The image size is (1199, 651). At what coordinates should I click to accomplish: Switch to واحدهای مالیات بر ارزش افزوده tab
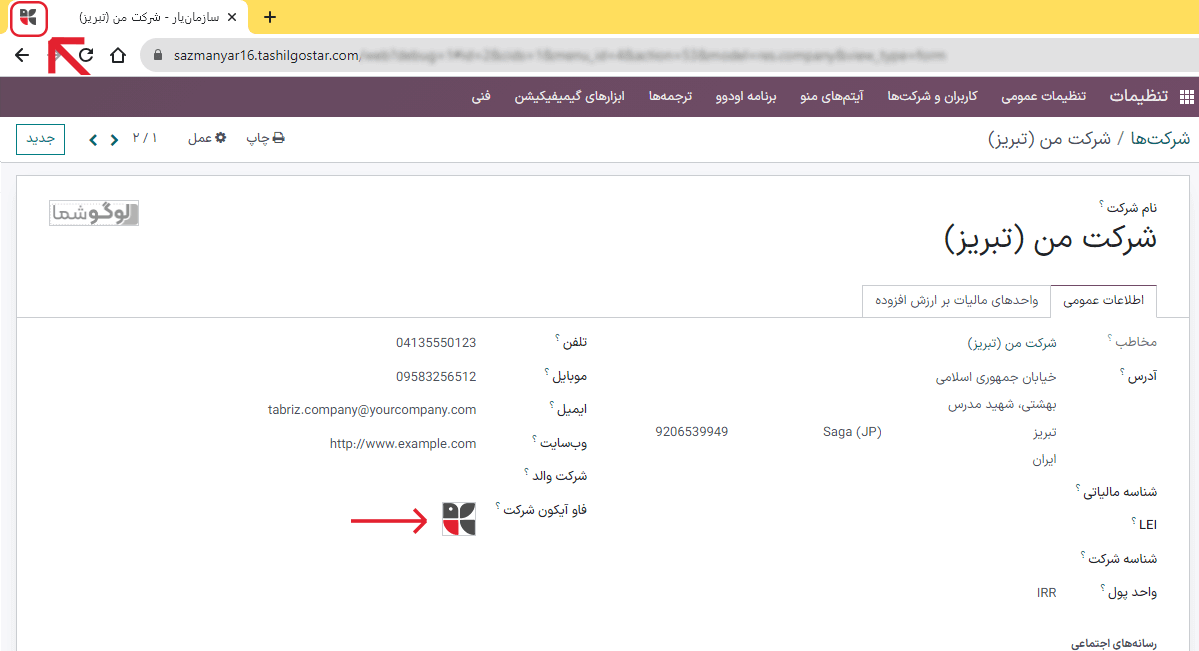click(956, 300)
